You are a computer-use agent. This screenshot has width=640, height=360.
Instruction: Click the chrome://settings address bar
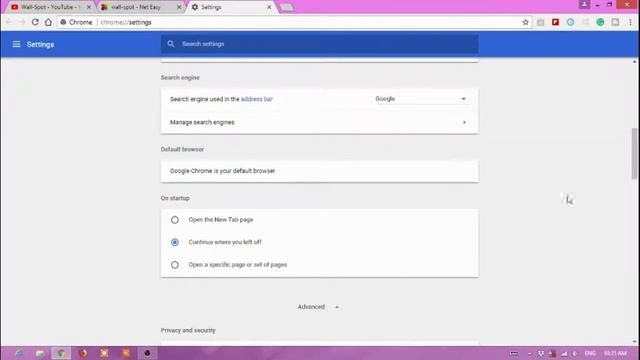pyautogui.click(x=294, y=22)
